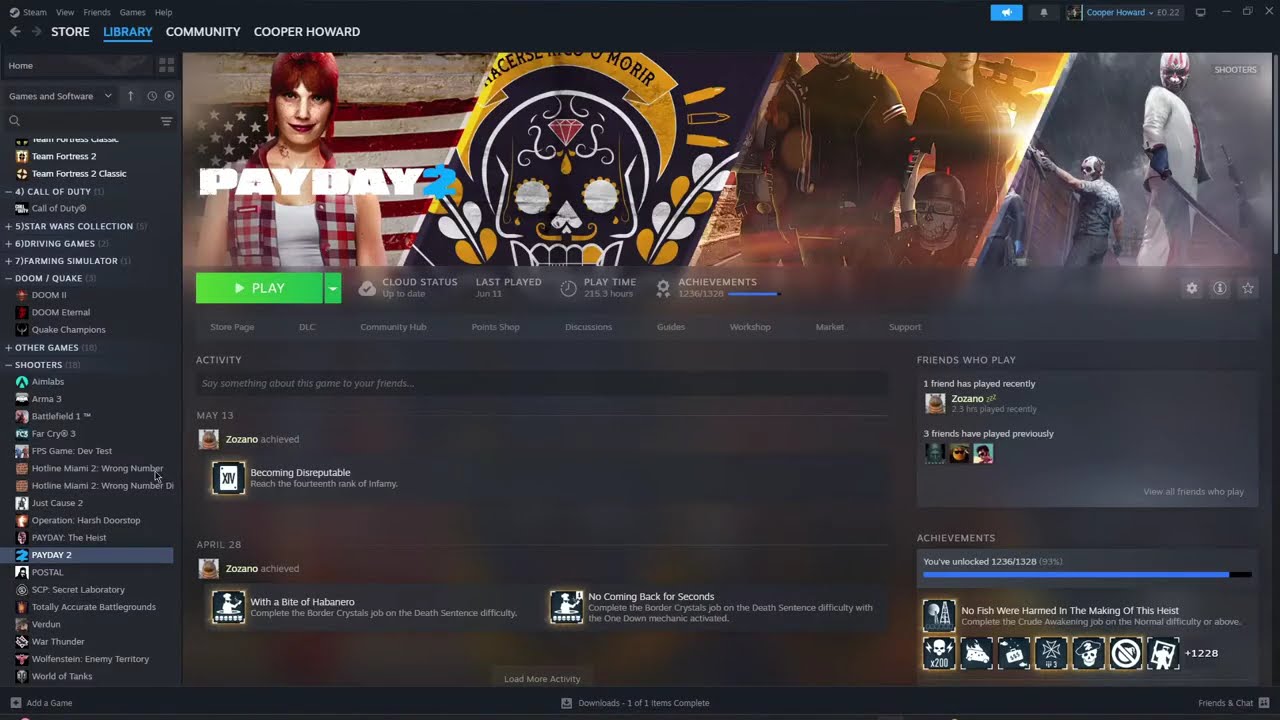This screenshot has height=720, width=1280.
Task: Add PAYDAY 2 to favorites star
Action: [1248, 288]
